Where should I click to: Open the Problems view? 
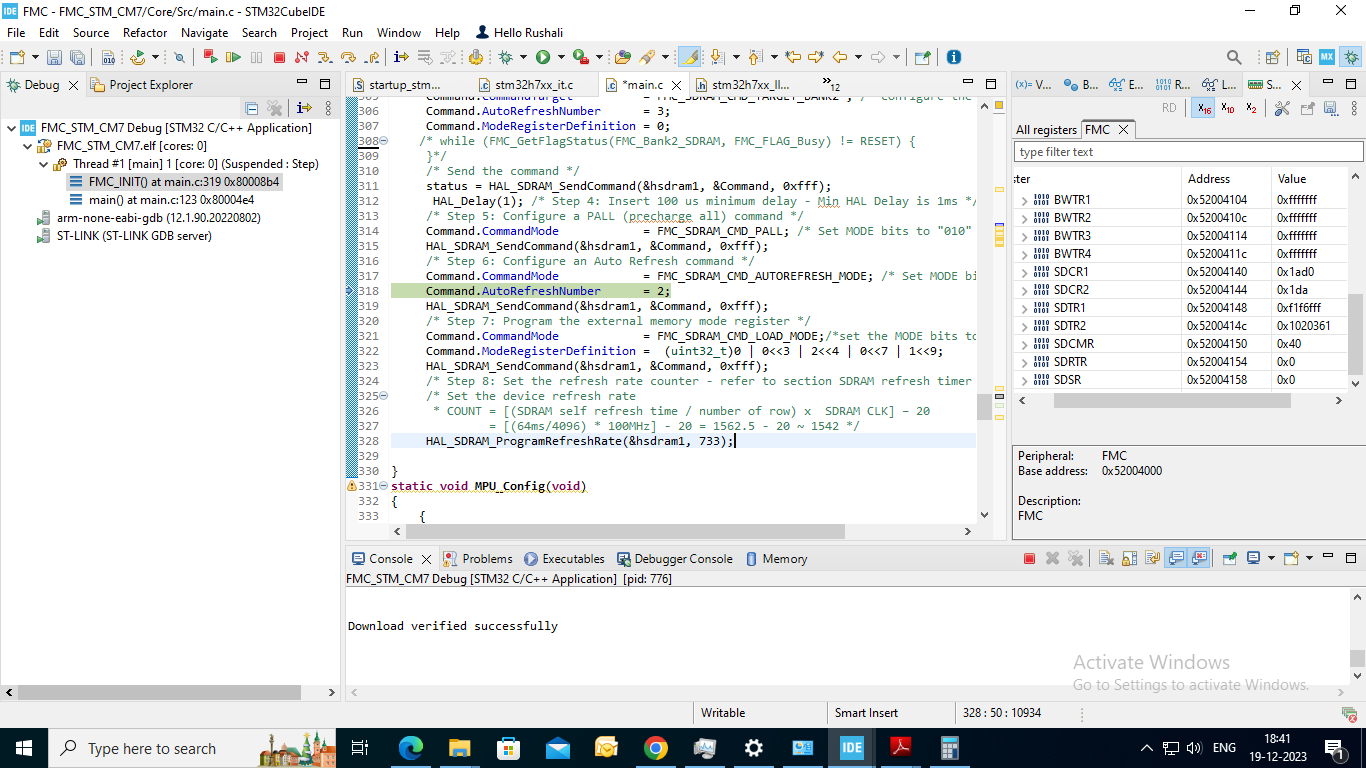(486, 559)
